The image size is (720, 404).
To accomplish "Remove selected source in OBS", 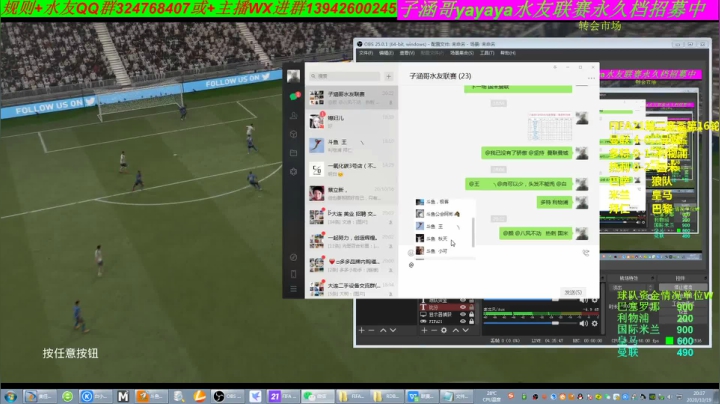I will click(x=434, y=330).
